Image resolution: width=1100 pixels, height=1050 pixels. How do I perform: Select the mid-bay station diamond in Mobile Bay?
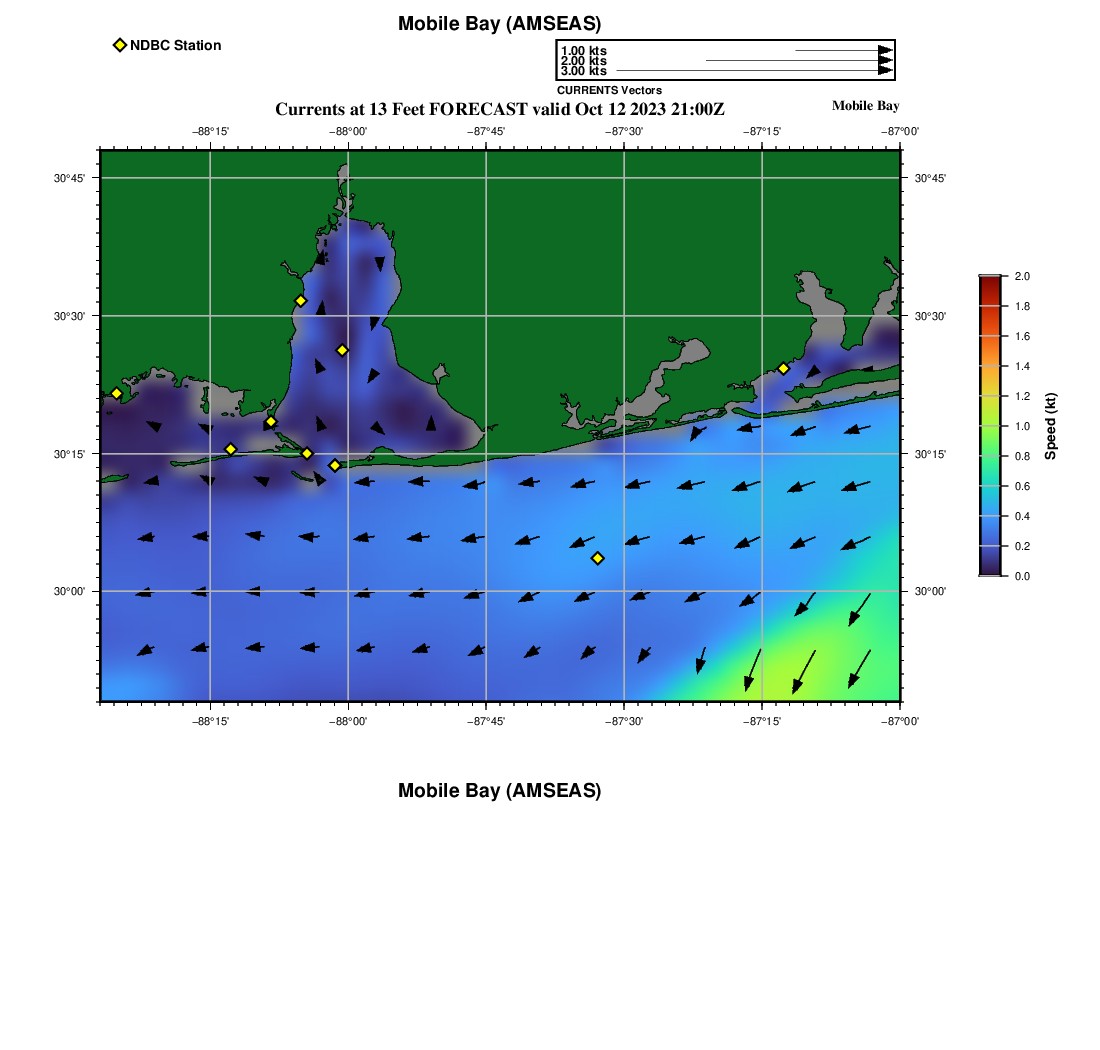pos(342,350)
